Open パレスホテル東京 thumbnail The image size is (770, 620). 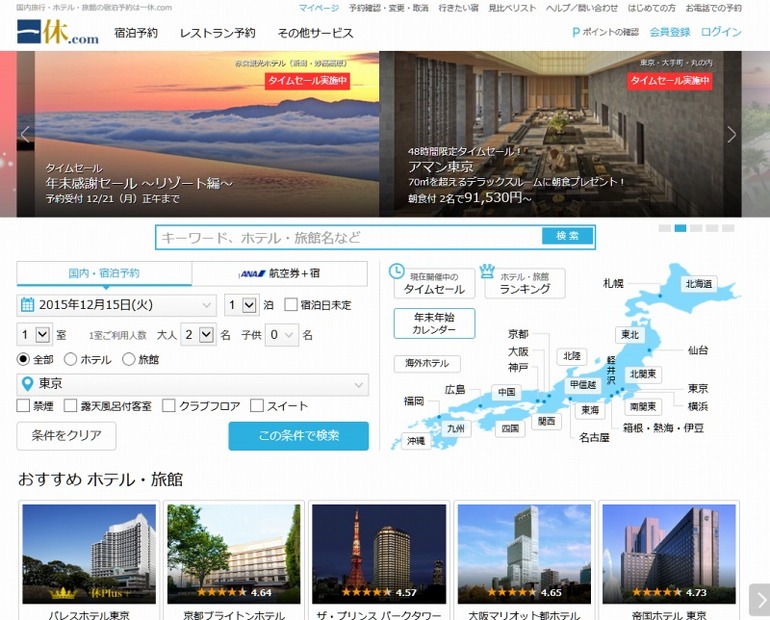click(x=89, y=554)
